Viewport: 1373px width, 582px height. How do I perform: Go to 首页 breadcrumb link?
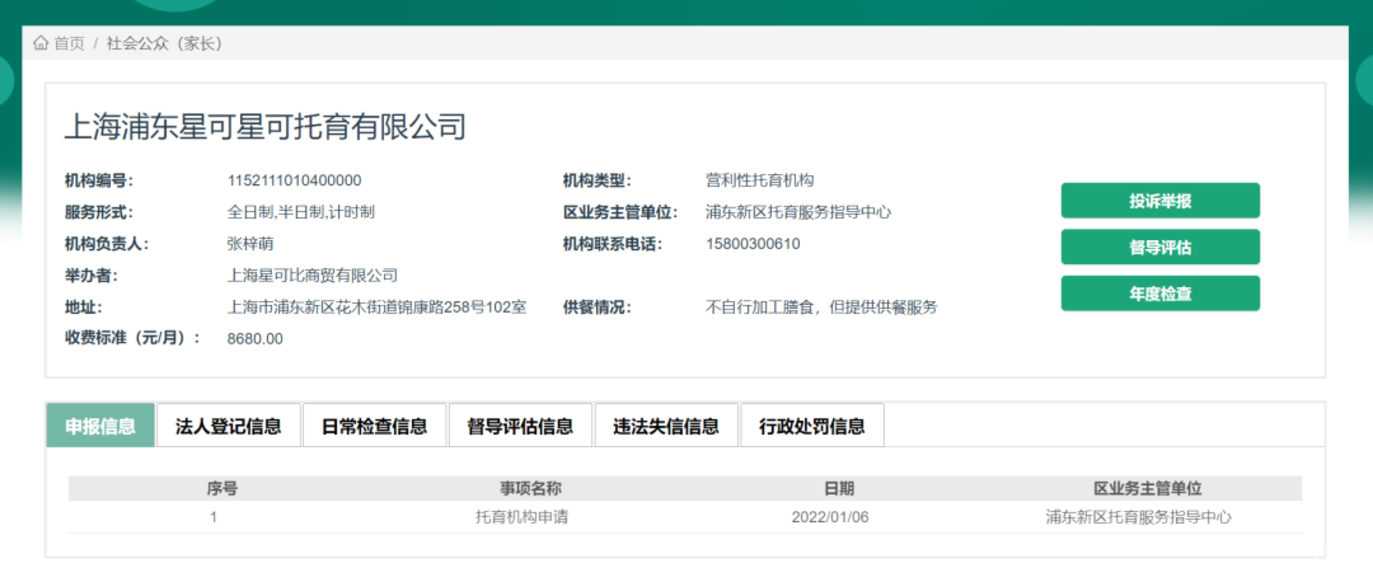coord(69,43)
